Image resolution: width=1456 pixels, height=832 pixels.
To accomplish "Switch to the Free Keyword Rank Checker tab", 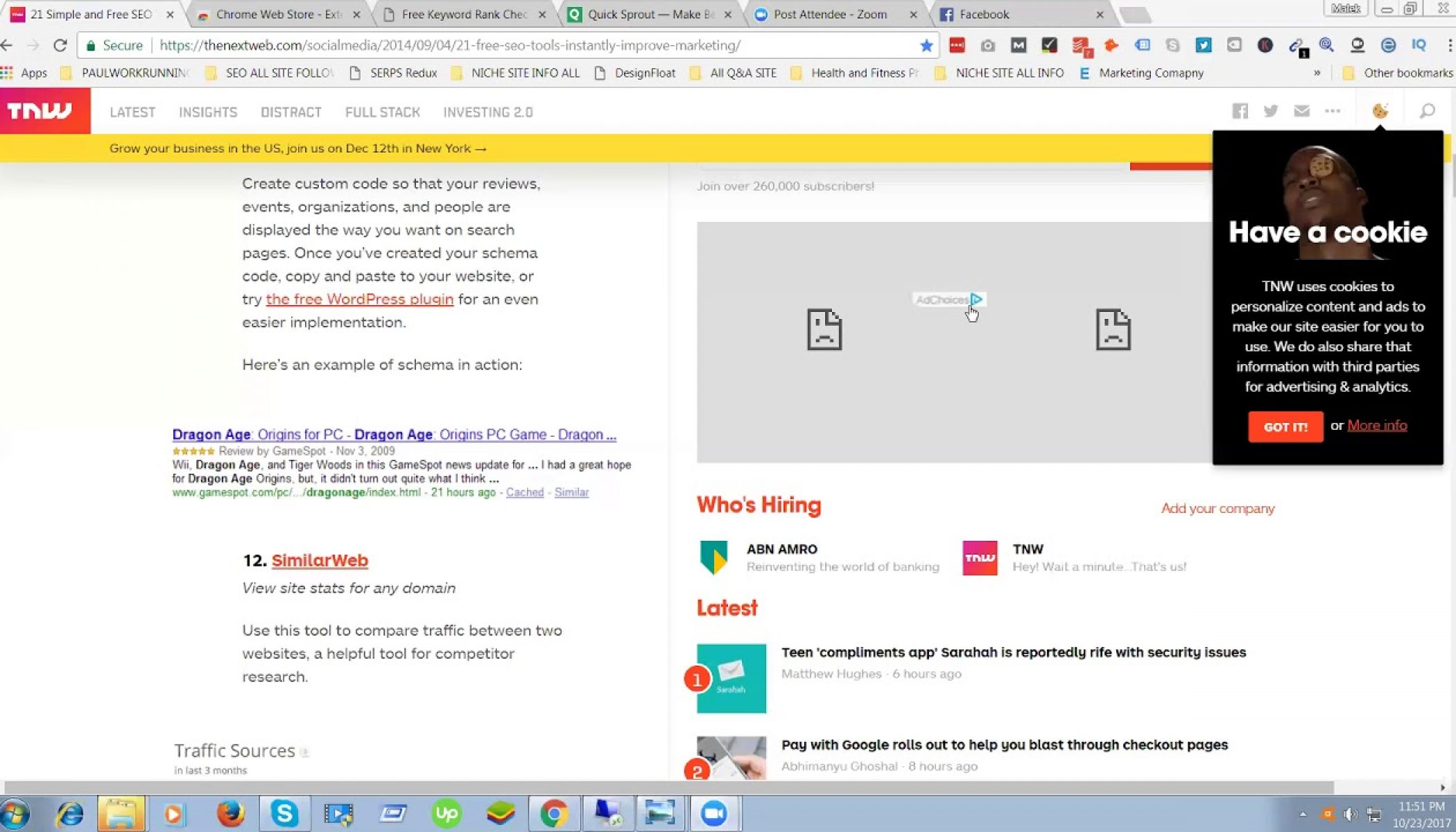I will coord(465,15).
